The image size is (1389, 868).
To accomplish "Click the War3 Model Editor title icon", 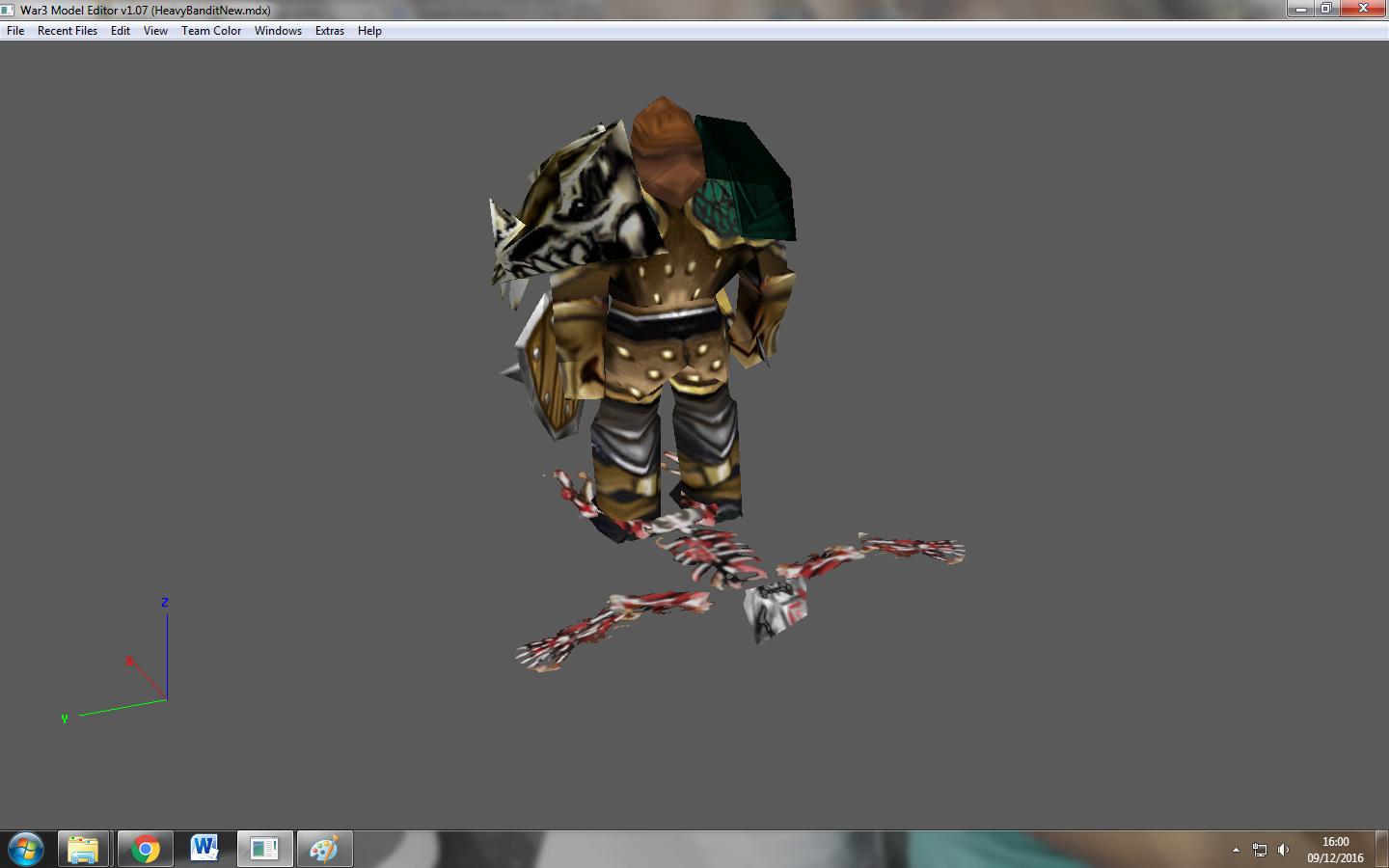I will click(x=8, y=11).
